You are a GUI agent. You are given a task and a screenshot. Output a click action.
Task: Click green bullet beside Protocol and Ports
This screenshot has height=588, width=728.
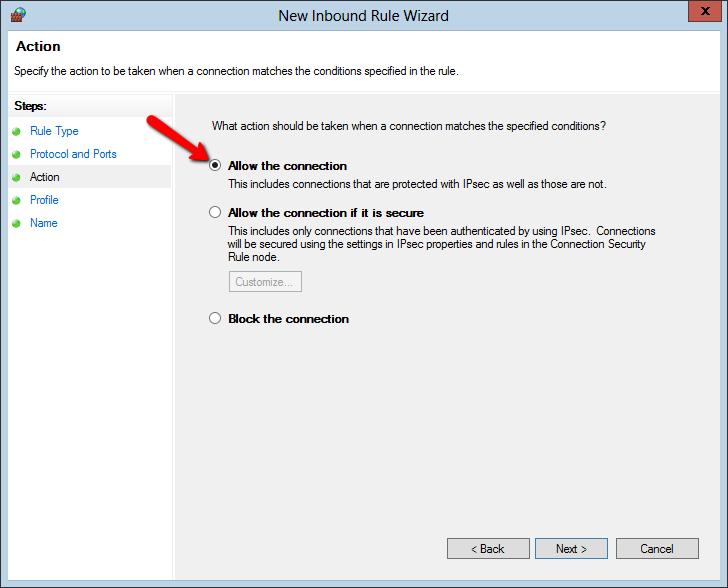coord(16,154)
